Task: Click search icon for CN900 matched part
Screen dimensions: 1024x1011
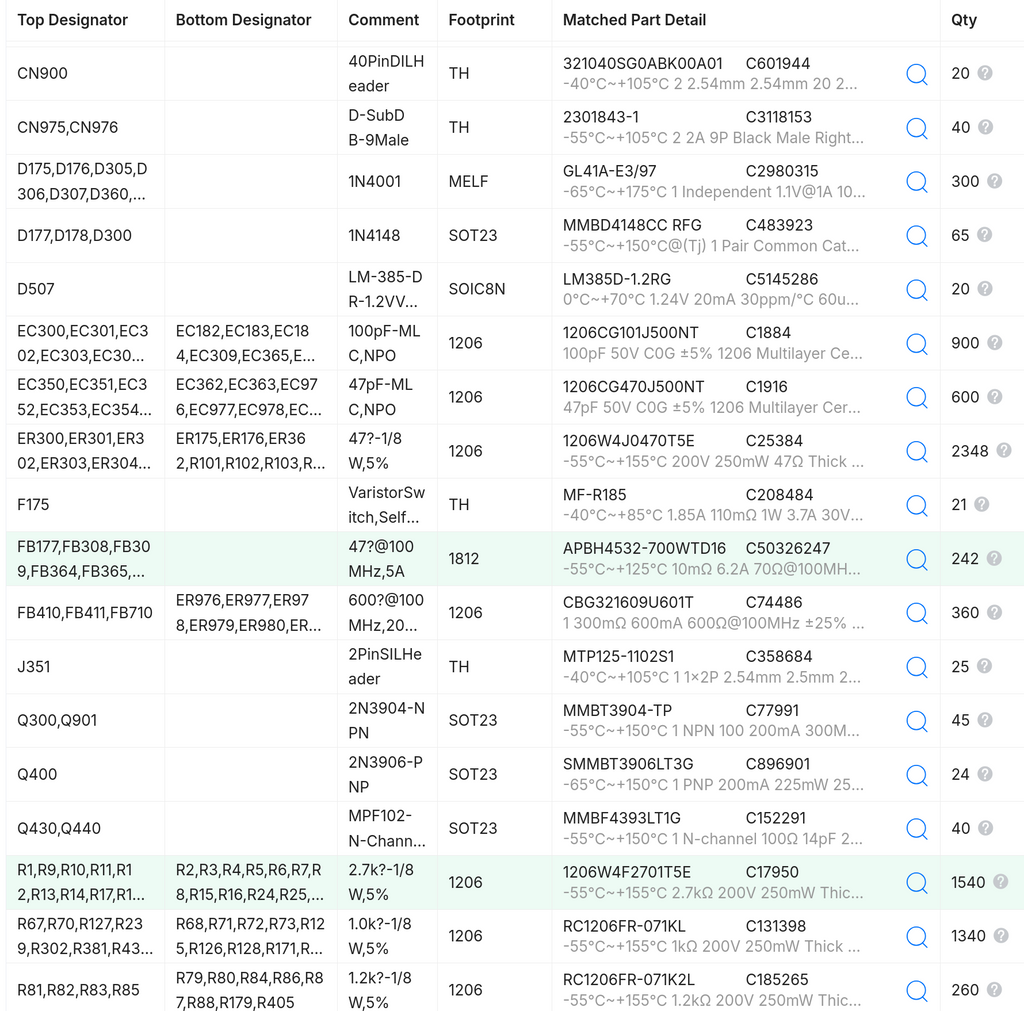Action: 917,74
